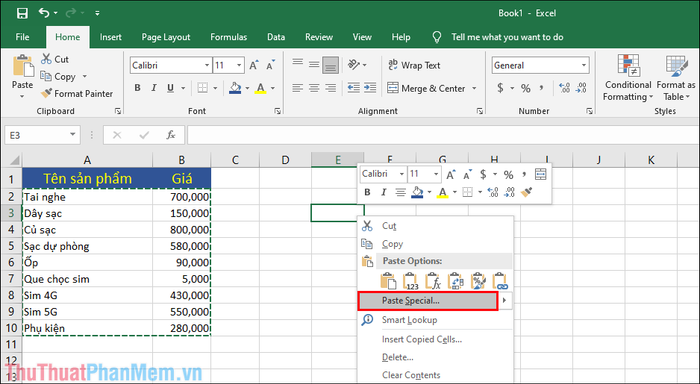Click Decrease Indent icon
The height and width of the screenshot is (384, 700).
(354, 88)
